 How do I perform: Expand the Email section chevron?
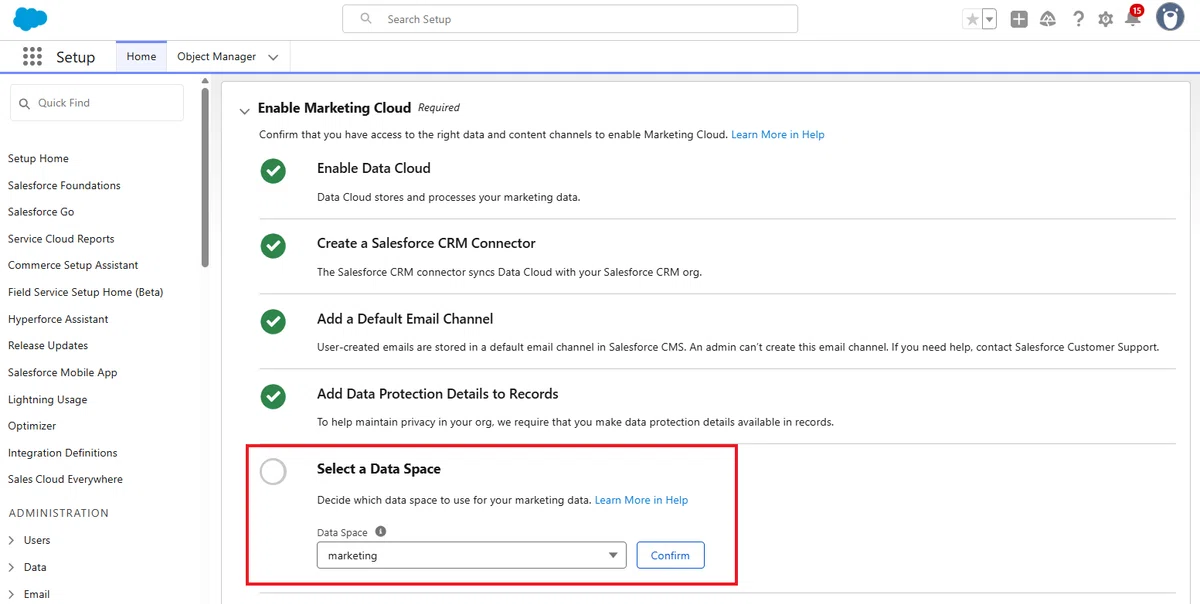click(12, 594)
